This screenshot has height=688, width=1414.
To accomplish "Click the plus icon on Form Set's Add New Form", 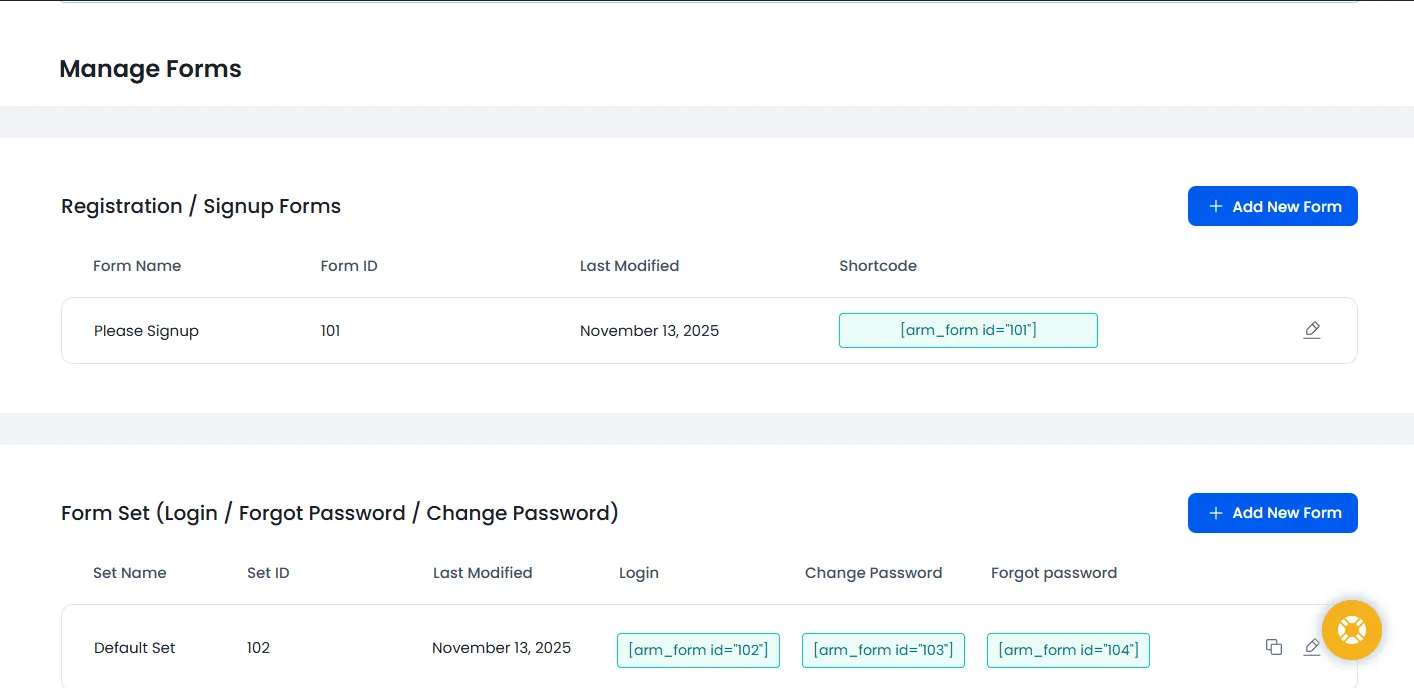I will coord(1215,513).
